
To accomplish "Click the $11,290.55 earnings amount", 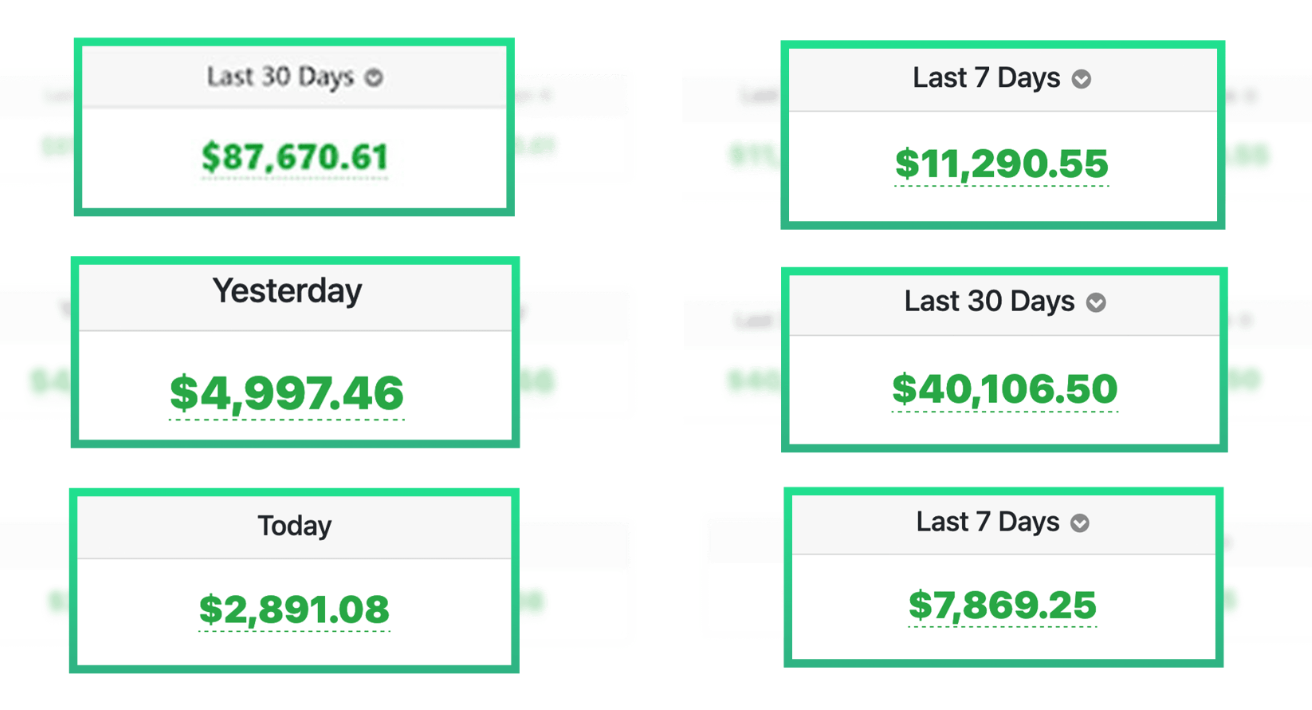I will (x=1002, y=164).
